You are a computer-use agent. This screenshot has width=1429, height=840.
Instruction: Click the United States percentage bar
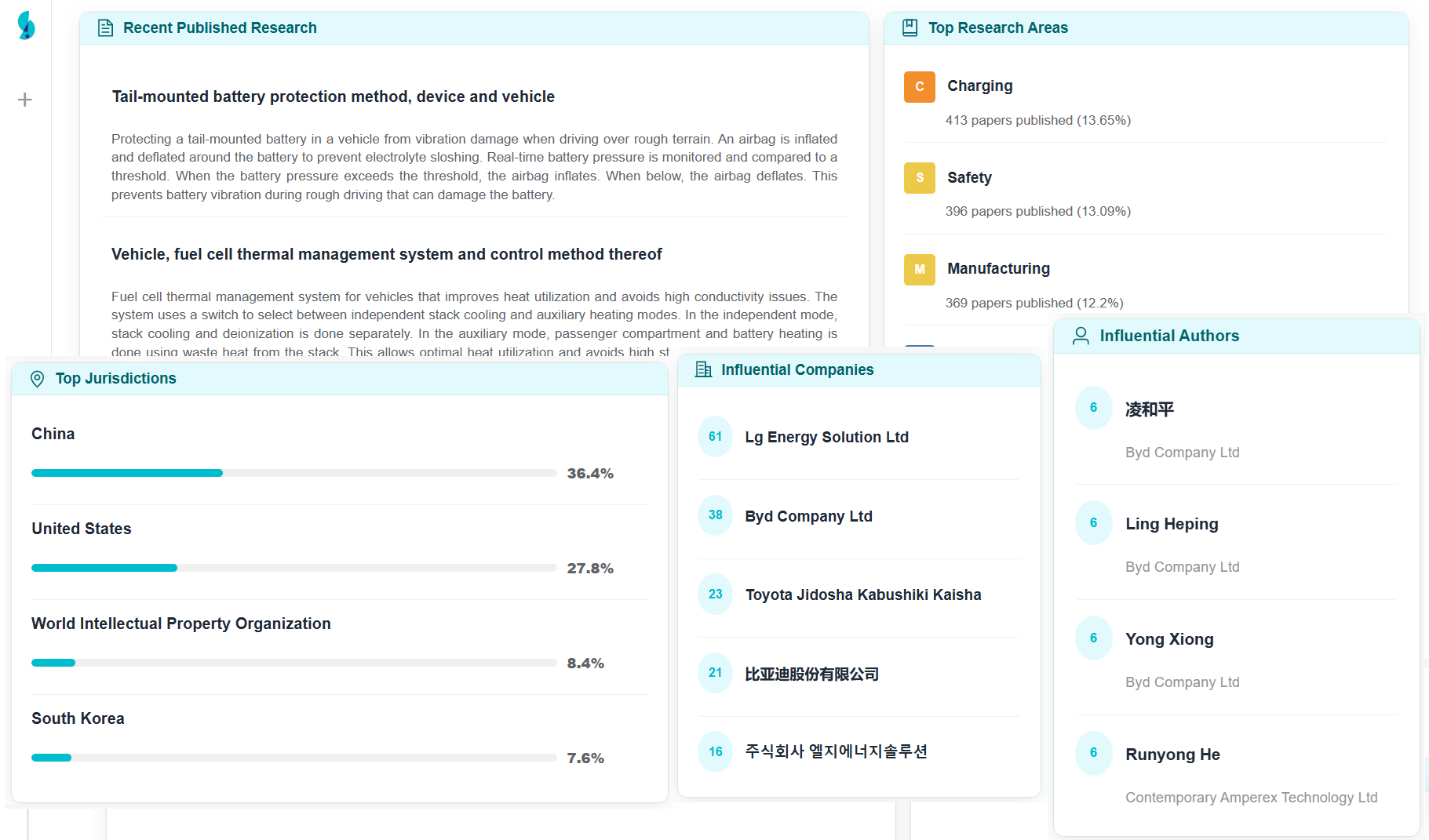[293, 568]
